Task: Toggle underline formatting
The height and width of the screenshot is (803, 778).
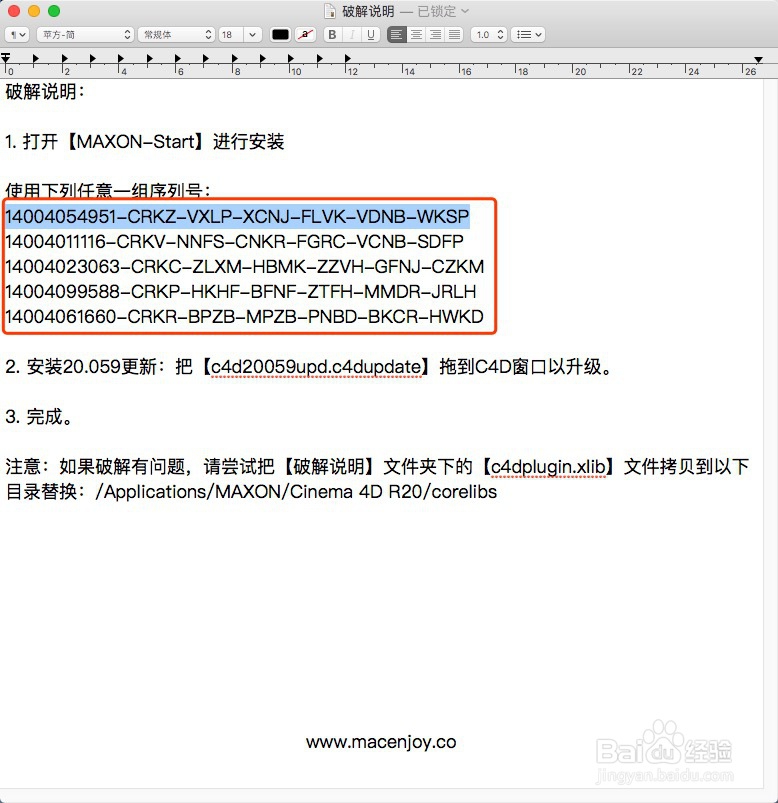Action: [x=371, y=34]
